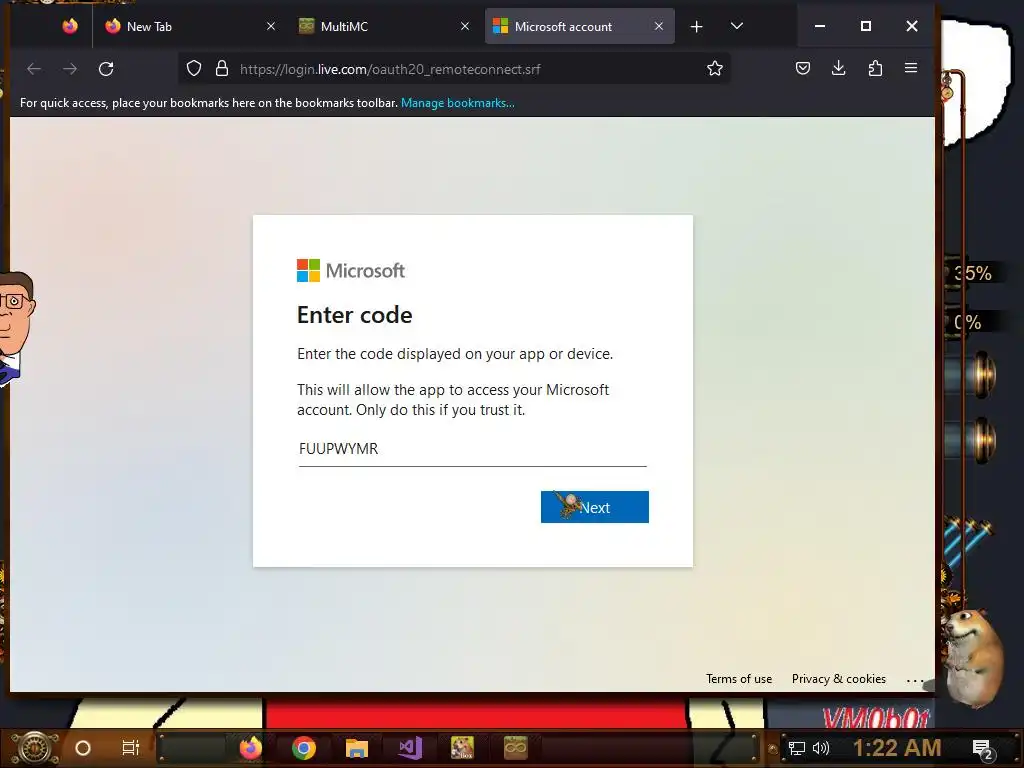Click the blue Next button
The height and width of the screenshot is (768, 1024).
click(594, 507)
